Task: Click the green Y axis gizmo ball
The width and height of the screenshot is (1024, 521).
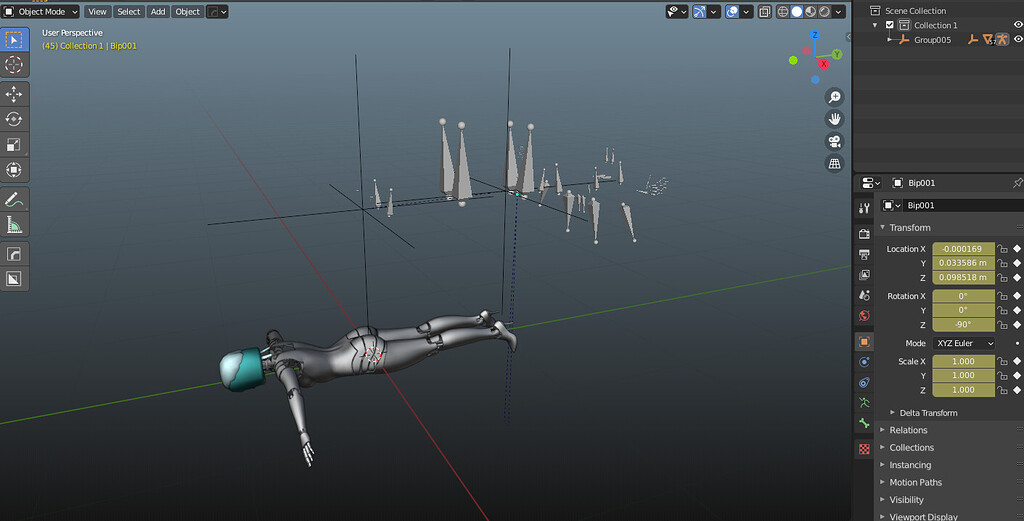Action: click(837, 55)
